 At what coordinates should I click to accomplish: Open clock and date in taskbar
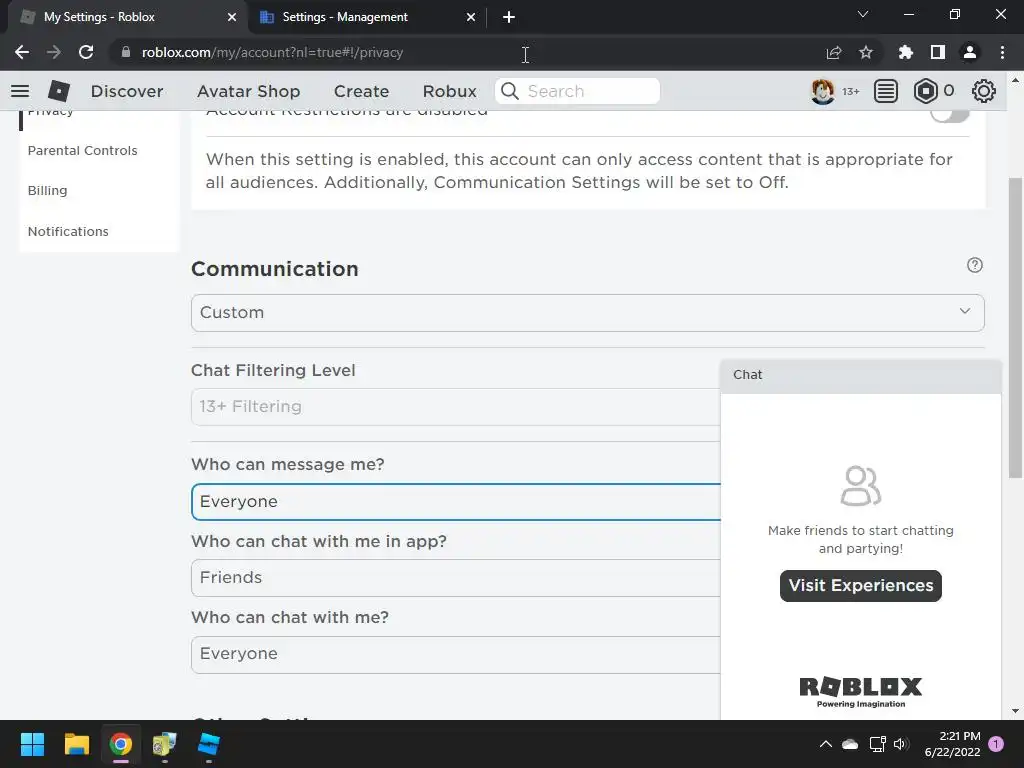[x=952, y=744]
